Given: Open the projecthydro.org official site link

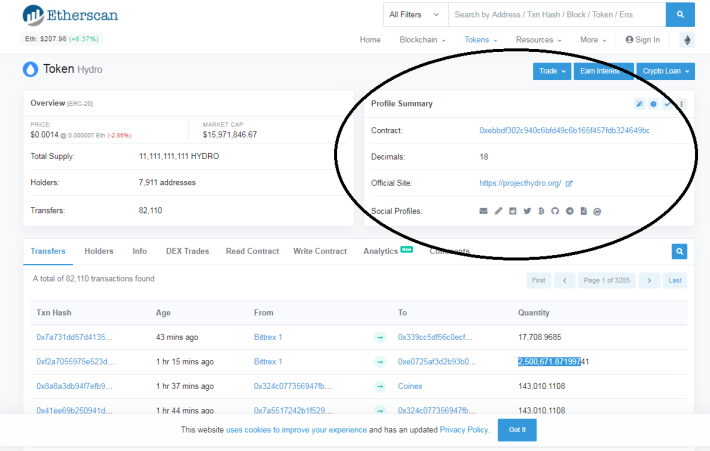Looking at the screenshot, I should pos(521,183).
